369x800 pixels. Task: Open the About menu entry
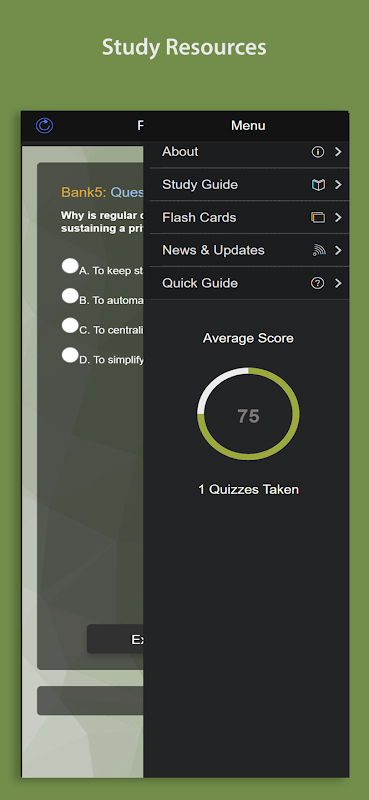click(x=250, y=152)
